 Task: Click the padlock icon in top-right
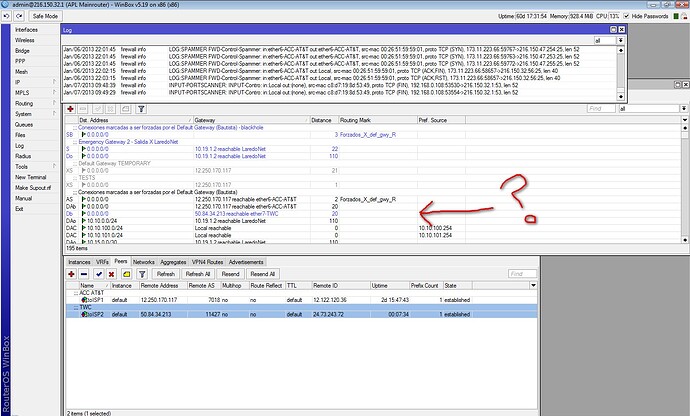[x=684, y=16]
